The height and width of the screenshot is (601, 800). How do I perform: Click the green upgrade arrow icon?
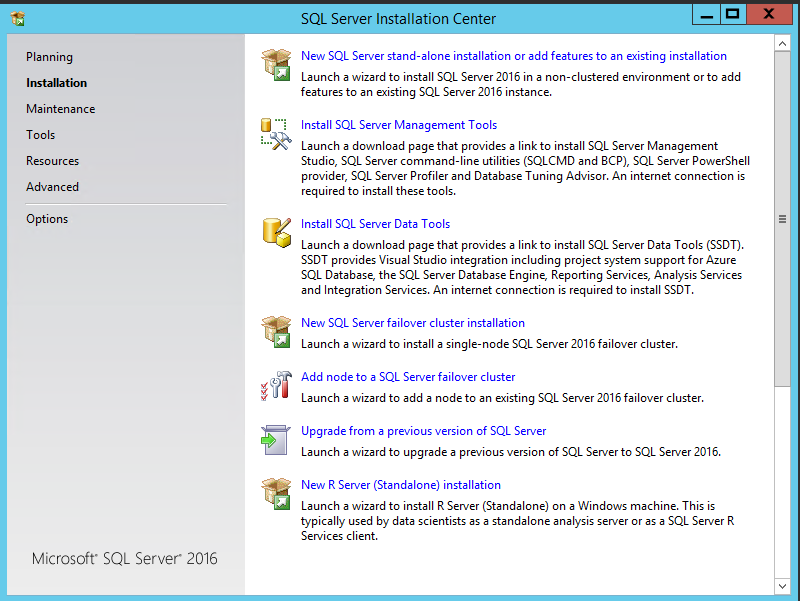[x=275, y=440]
